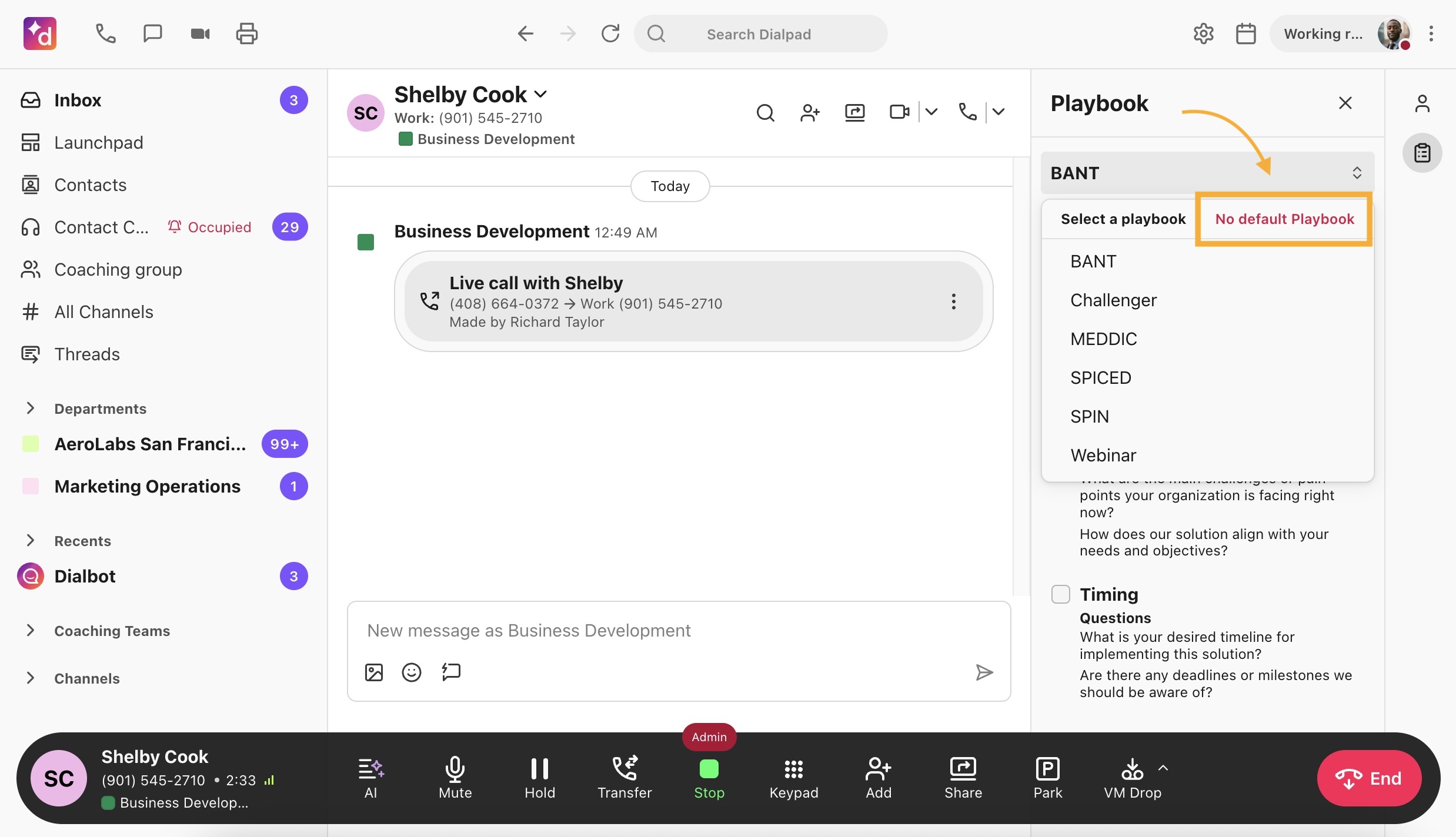Open Marketing Operations department
This screenshot has height=837, width=1456.
[163, 486]
